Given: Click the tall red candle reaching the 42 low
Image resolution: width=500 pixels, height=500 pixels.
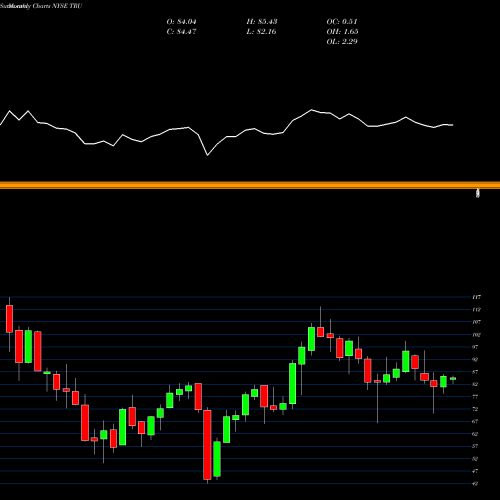Looking at the screenshot, I should (207, 445).
